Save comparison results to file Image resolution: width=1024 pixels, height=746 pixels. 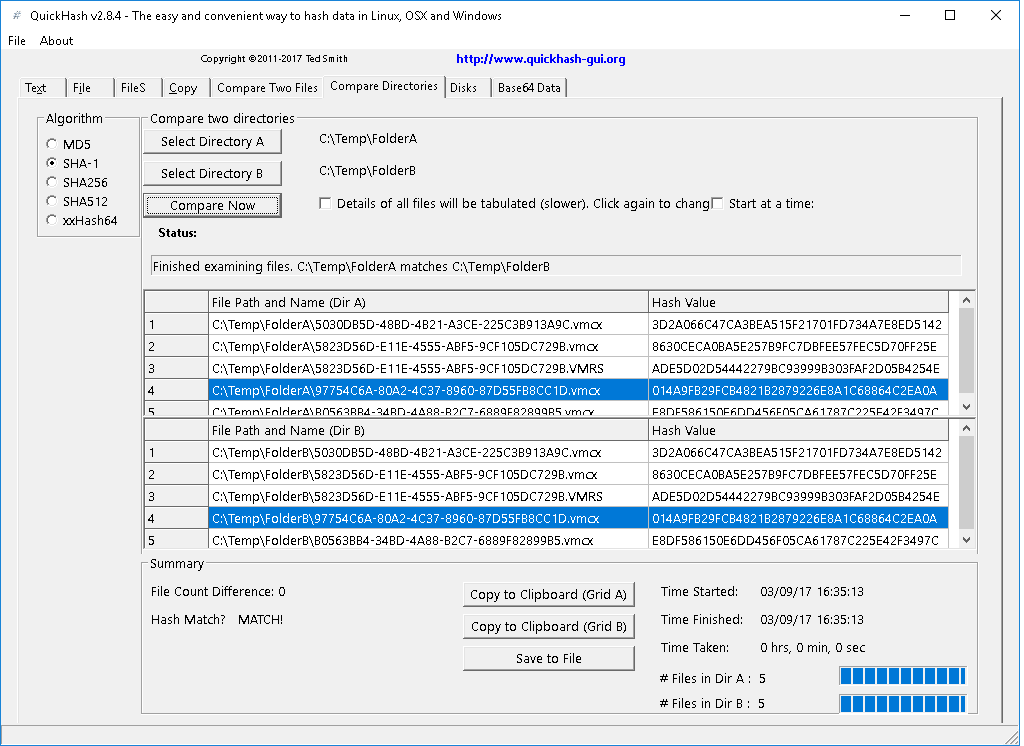point(548,658)
